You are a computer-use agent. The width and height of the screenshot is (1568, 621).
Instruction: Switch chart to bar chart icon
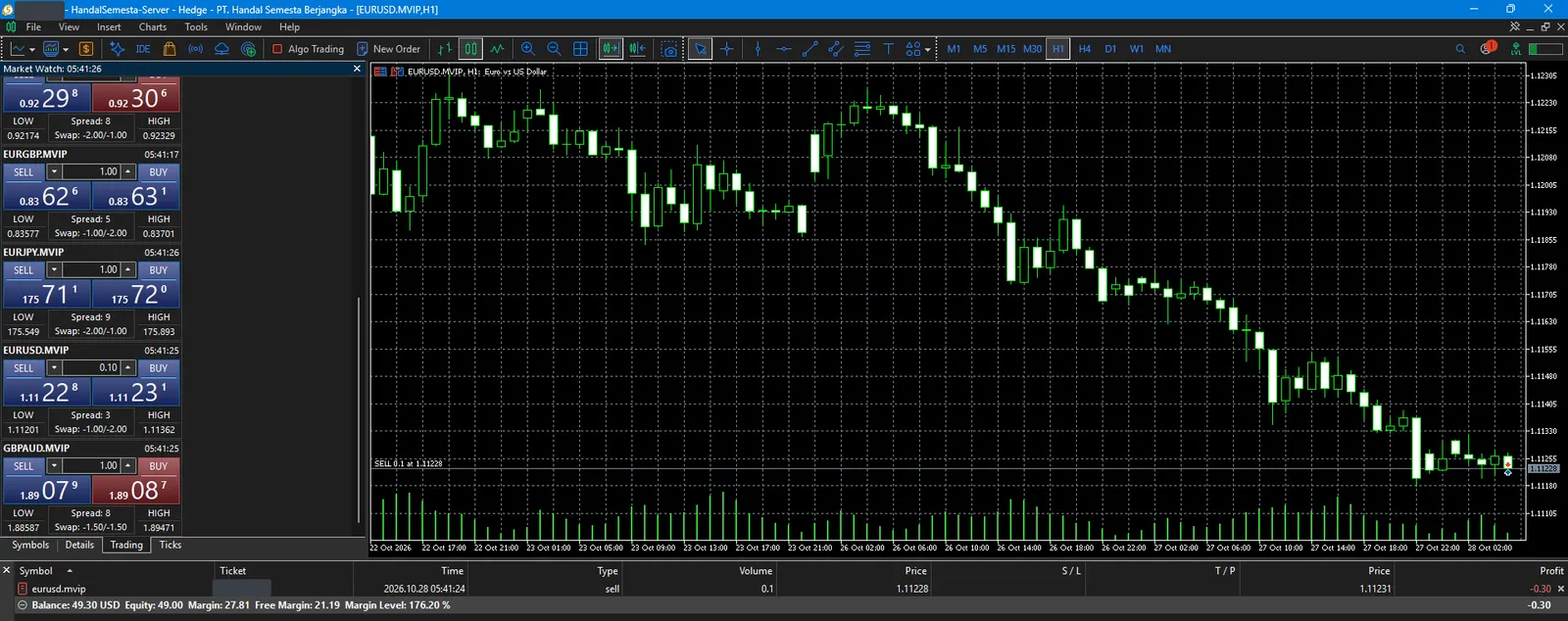(445, 49)
